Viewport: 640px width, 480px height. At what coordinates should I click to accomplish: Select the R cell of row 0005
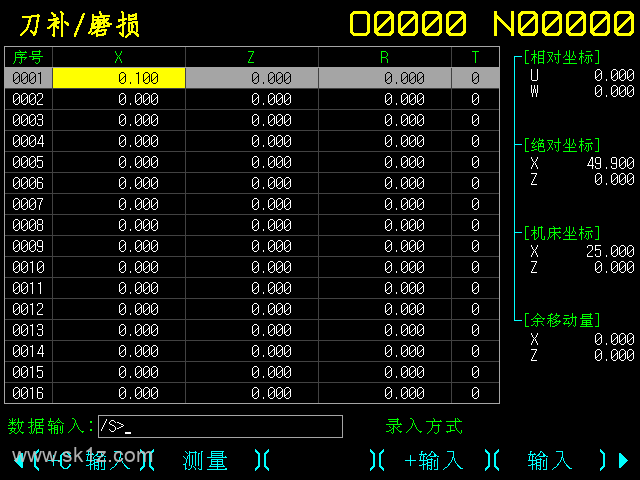tap(385, 162)
